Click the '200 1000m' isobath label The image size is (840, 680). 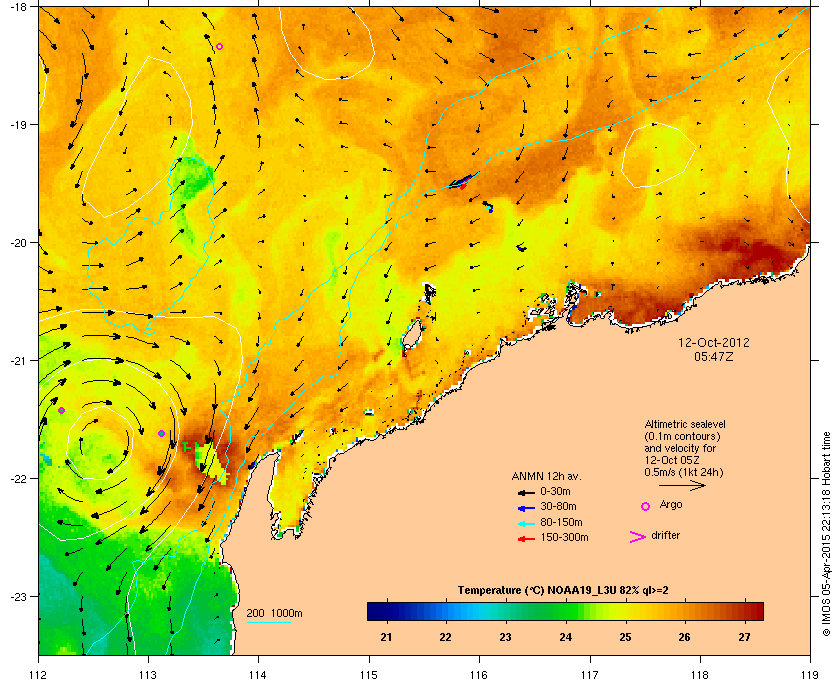pyautogui.click(x=274, y=614)
